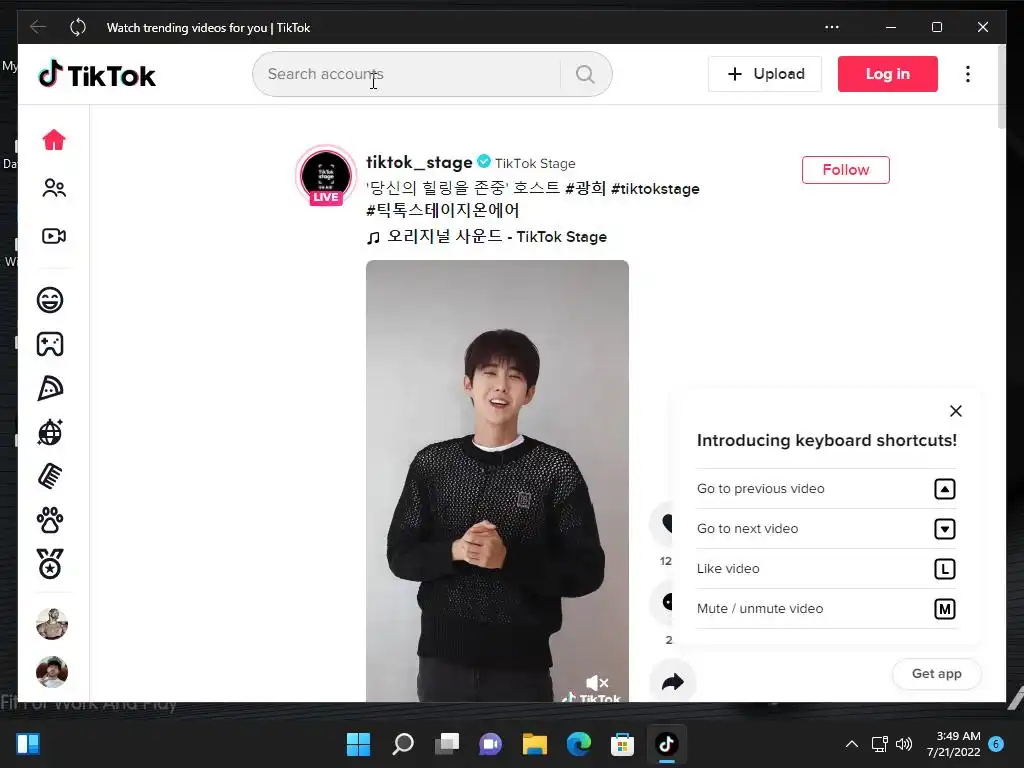Click the up arrow key for previous video
This screenshot has width=1024, height=768.
[x=944, y=489]
